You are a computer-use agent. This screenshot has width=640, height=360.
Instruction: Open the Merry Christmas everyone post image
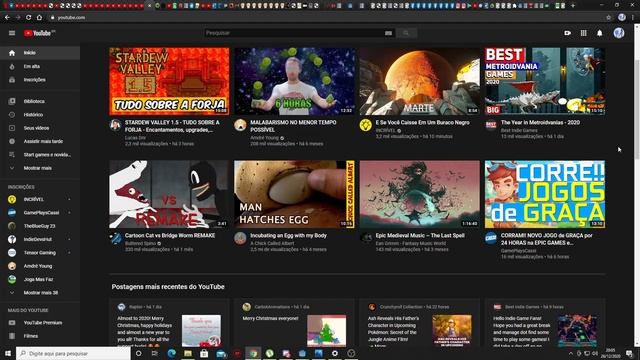pos(327,331)
